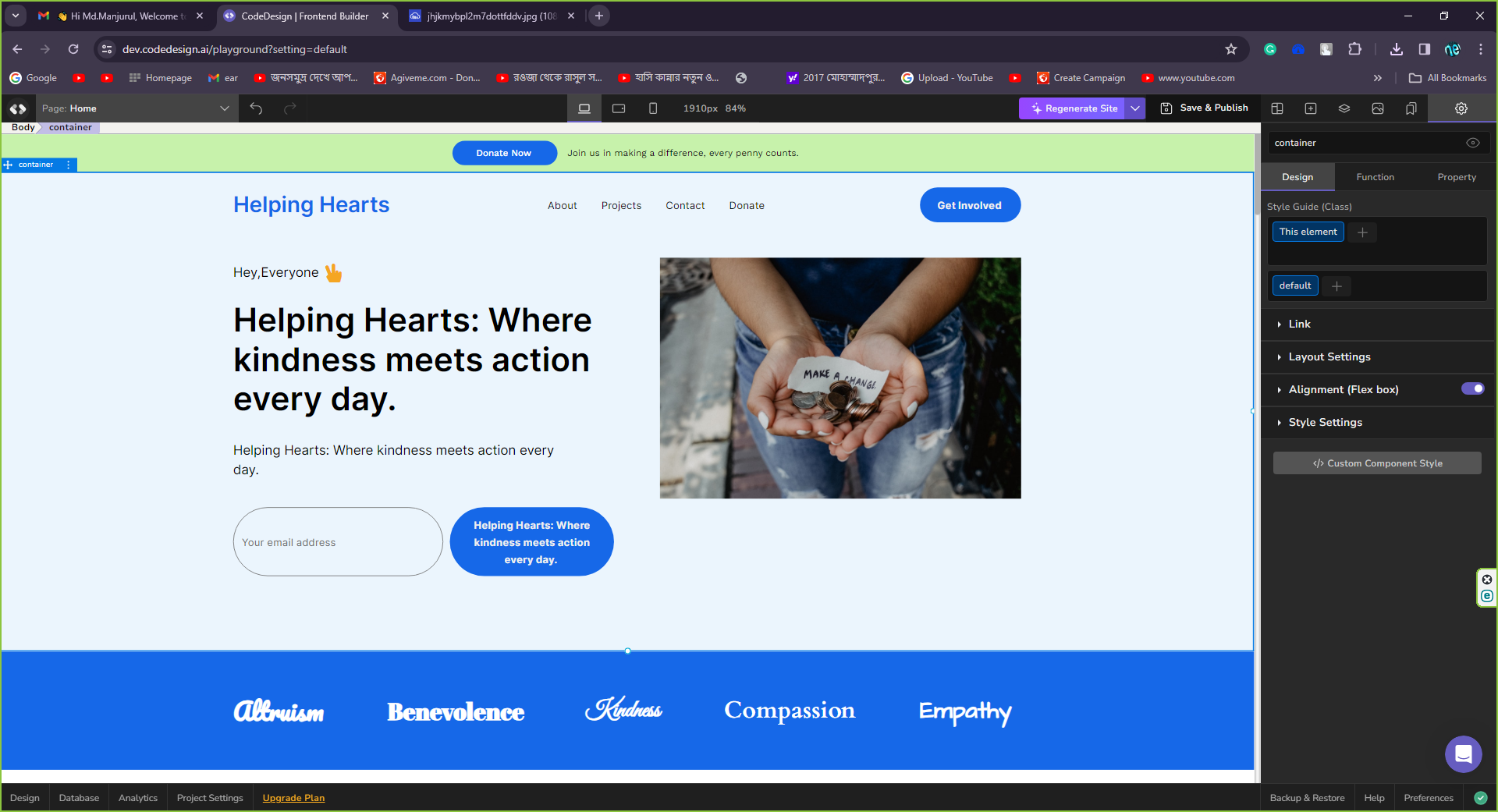
Task: Click the Donate Now button
Action: click(504, 153)
